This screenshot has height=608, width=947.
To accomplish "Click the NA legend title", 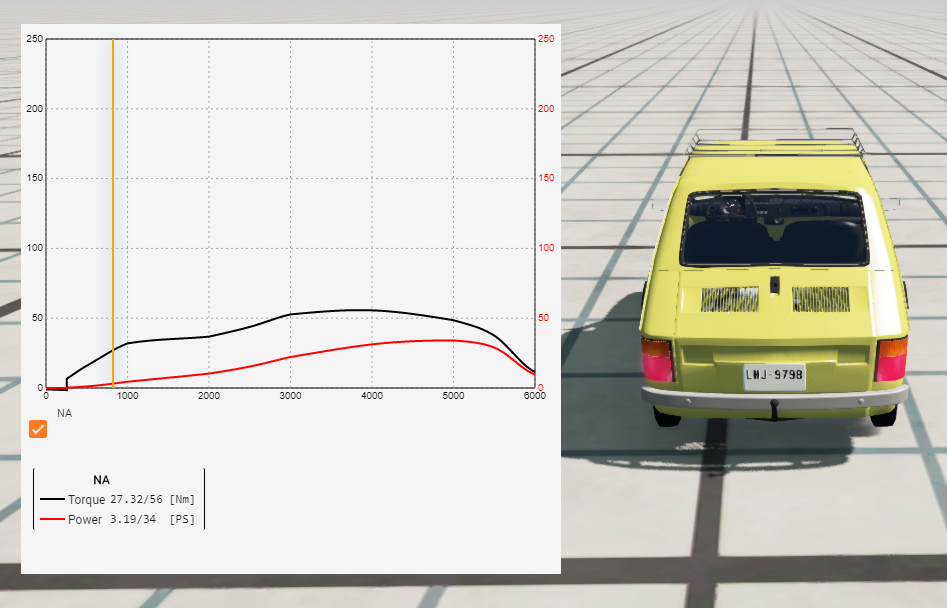I will tap(101, 480).
